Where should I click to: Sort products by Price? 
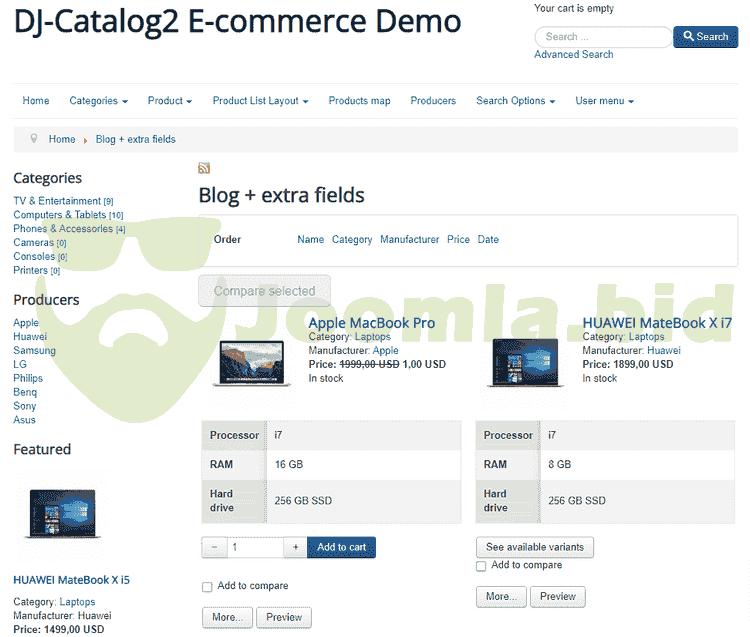point(458,240)
